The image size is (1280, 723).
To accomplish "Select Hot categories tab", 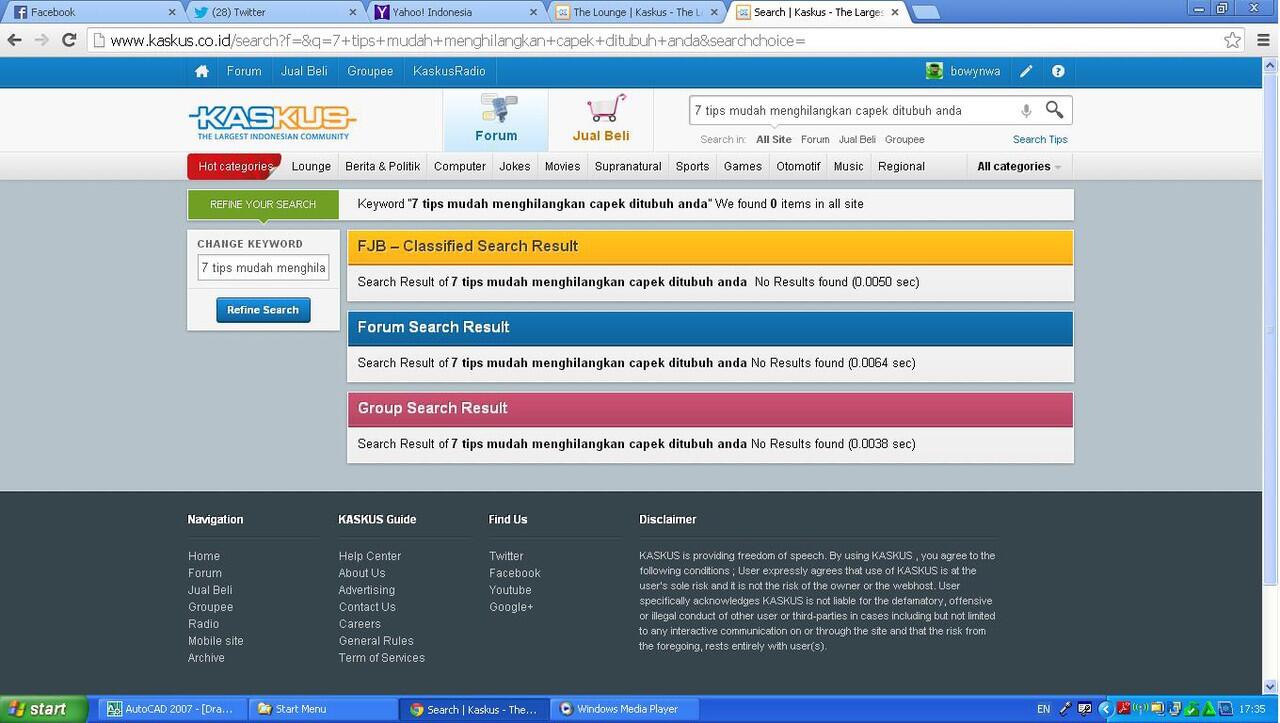I will pyautogui.click(x=235, y=166).
